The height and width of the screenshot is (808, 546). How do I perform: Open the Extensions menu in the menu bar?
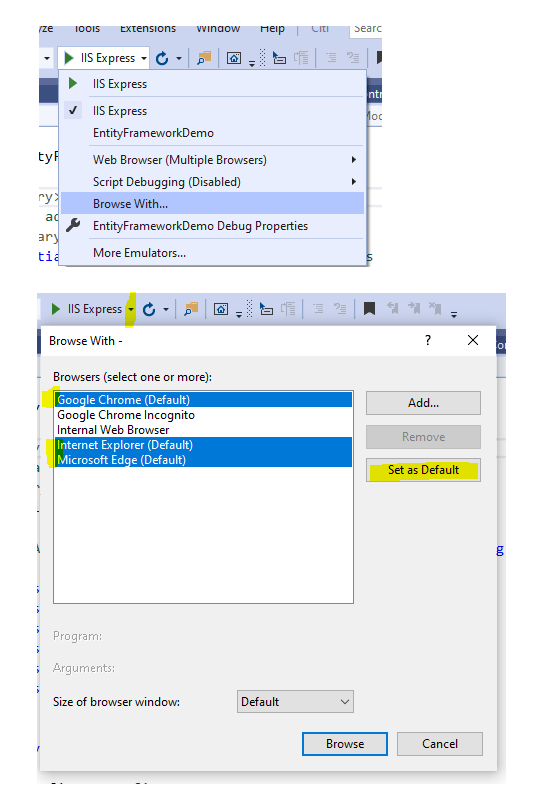[x=148, y=28]
